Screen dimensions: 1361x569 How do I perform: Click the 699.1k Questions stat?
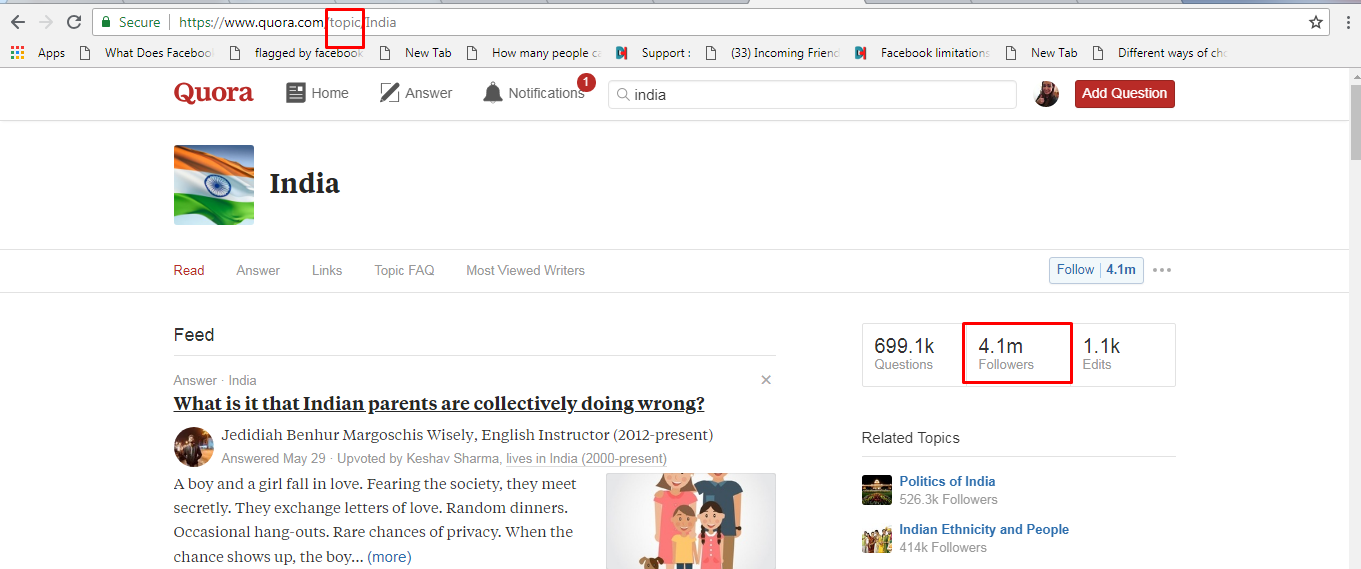(904, 354)
